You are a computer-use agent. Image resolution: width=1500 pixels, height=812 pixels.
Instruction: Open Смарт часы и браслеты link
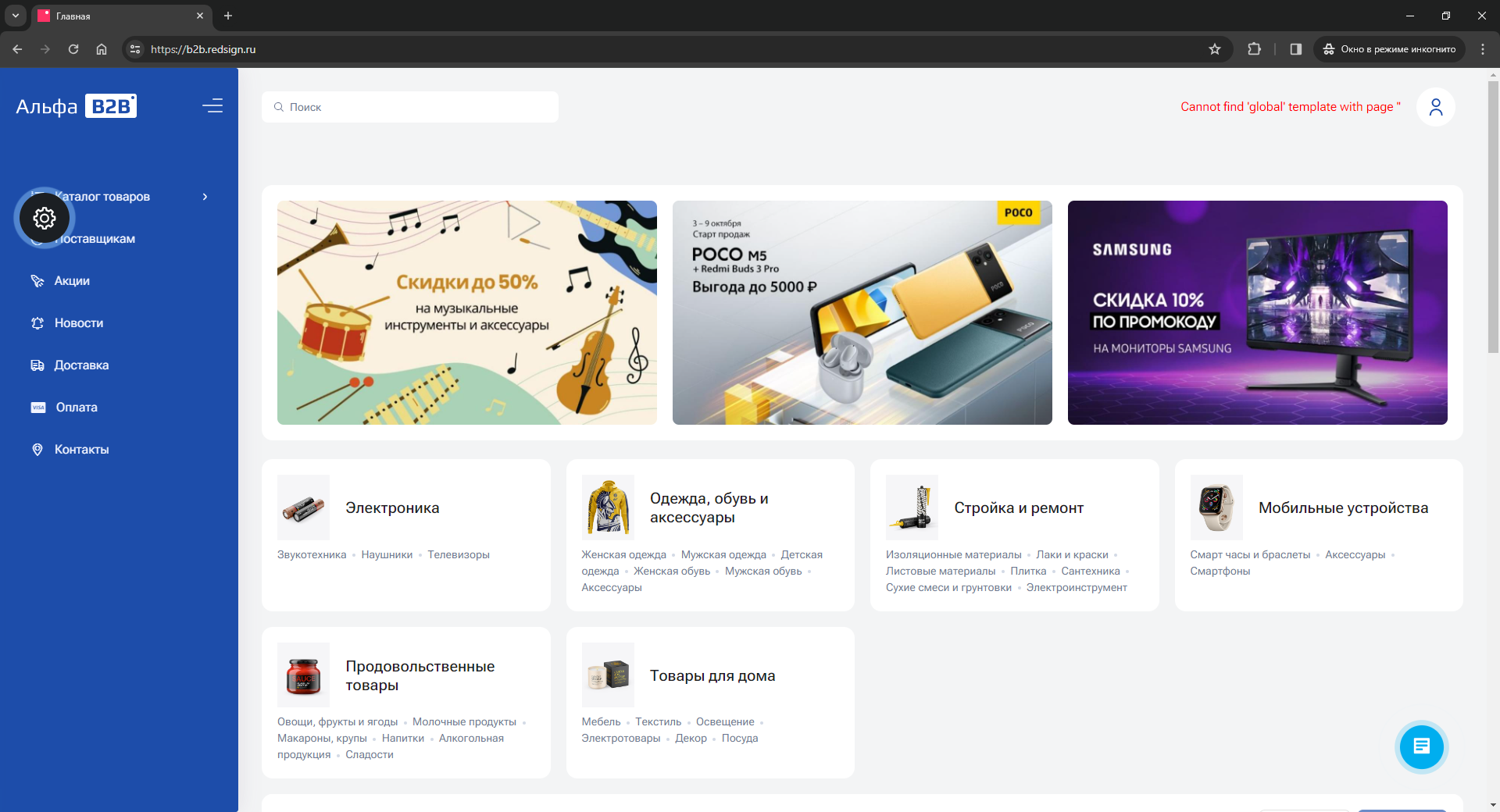(x=1250, y=555)
